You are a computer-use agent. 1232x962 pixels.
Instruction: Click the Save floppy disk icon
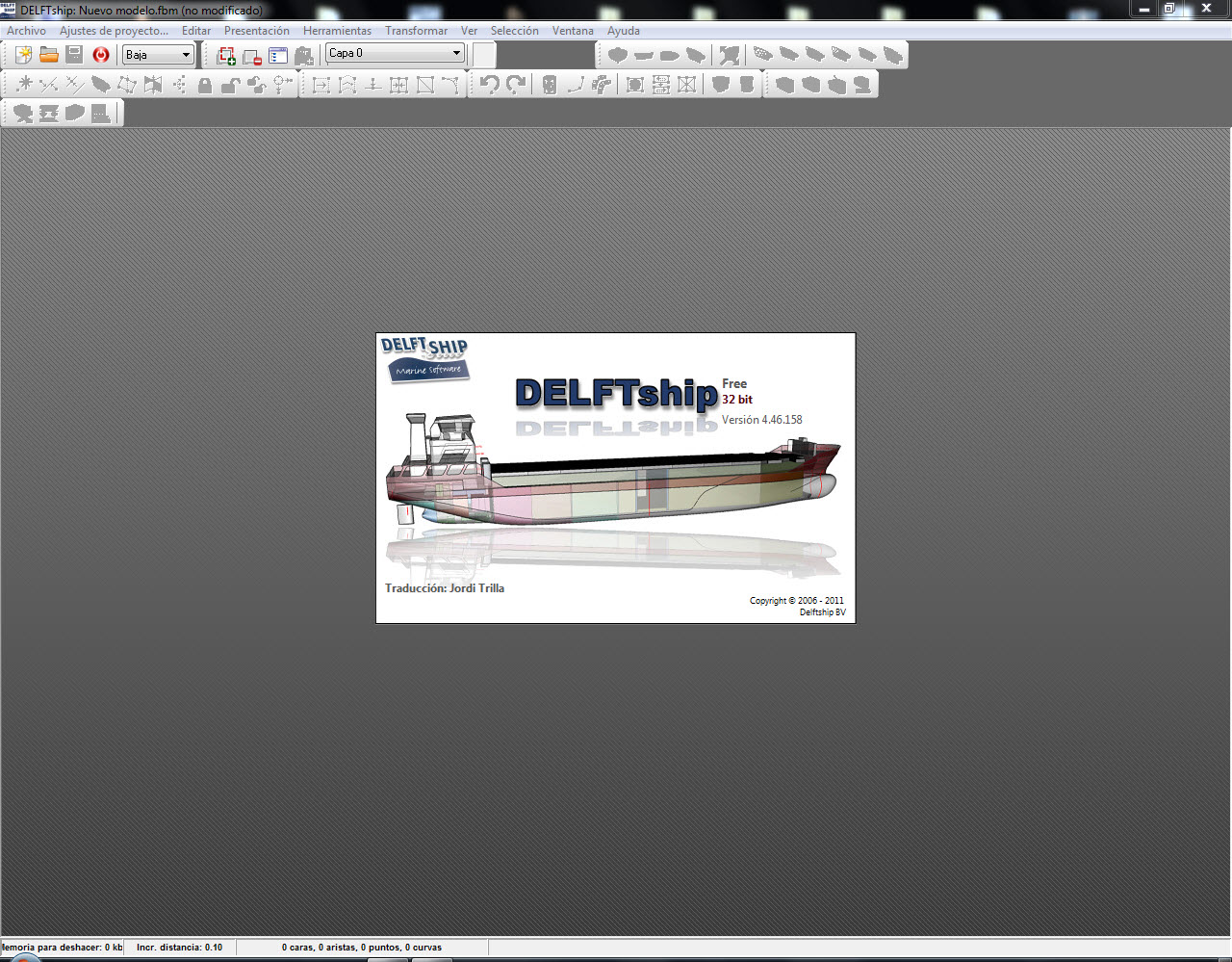click(x=74, y=55)
